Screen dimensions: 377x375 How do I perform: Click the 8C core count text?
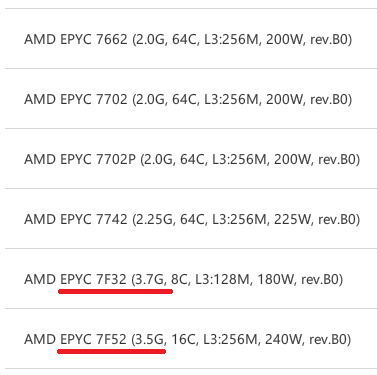[179, 279]
